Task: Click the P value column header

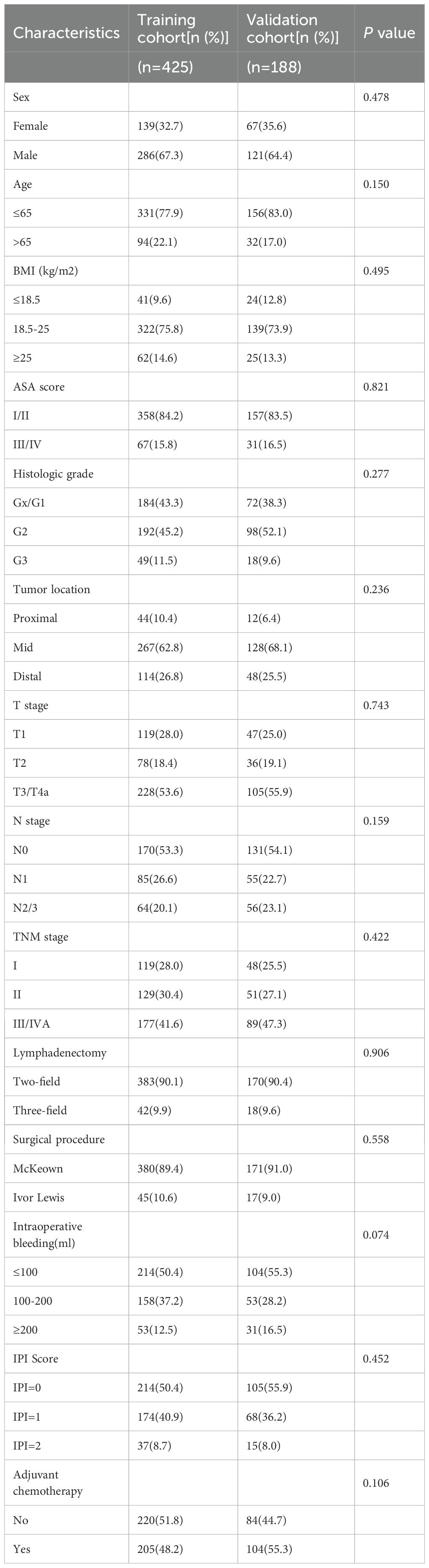Action: tap(389, 33)
